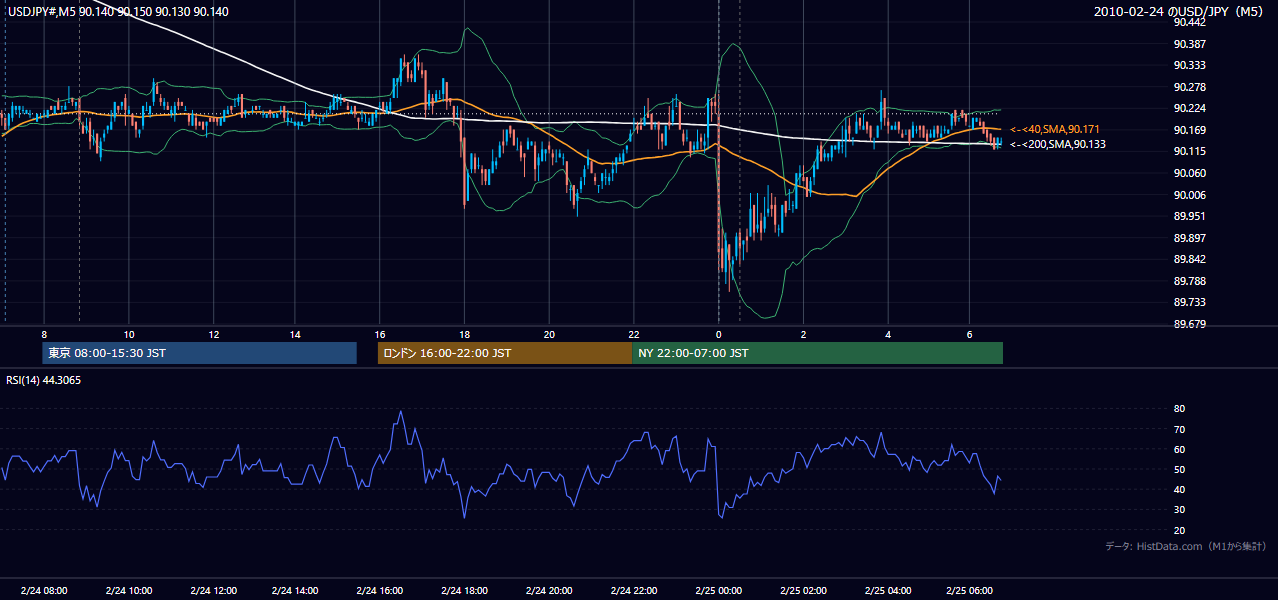
Task: Click the 2/25 04:00 bottom time label
Action: (x=887, y=590)
